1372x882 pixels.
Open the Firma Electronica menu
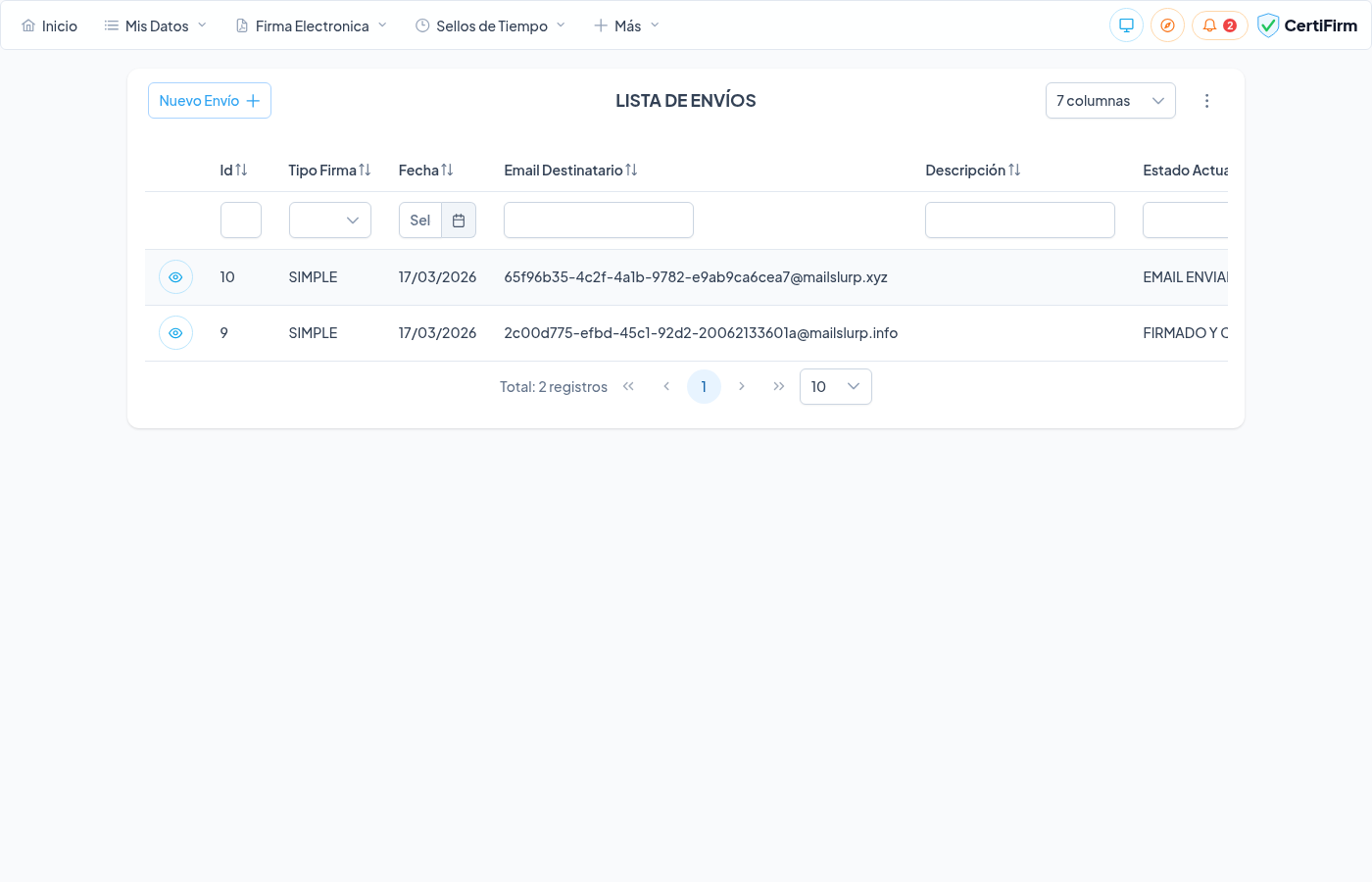pos(311,24)
